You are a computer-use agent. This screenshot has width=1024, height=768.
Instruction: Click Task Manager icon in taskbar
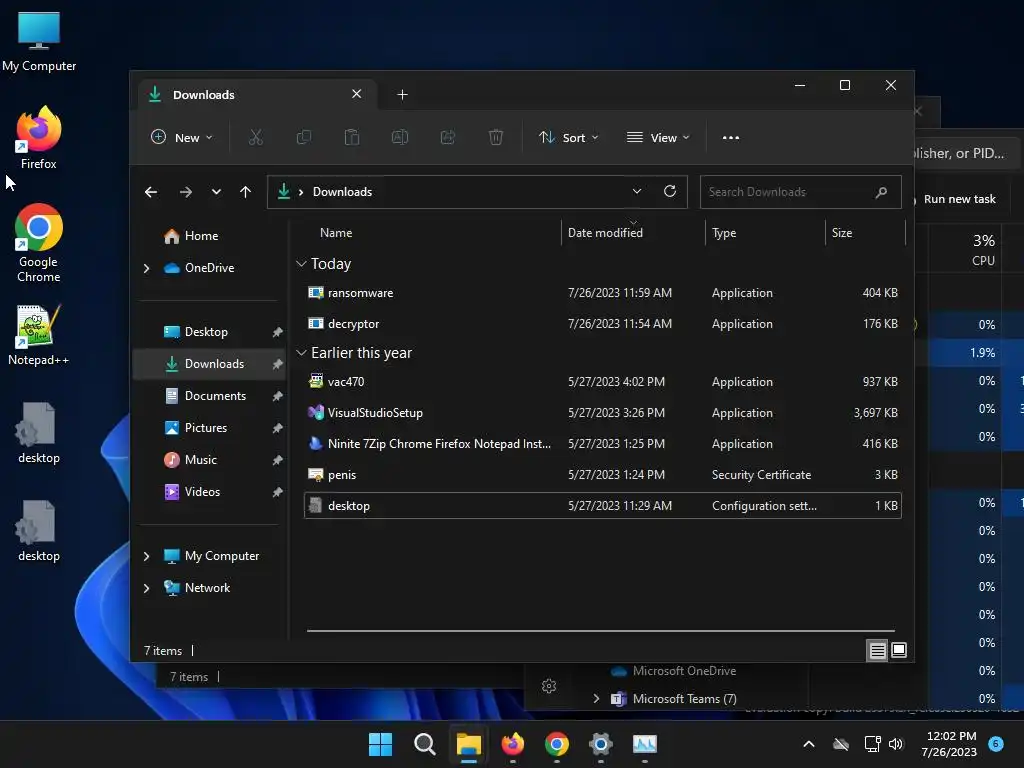645,744
